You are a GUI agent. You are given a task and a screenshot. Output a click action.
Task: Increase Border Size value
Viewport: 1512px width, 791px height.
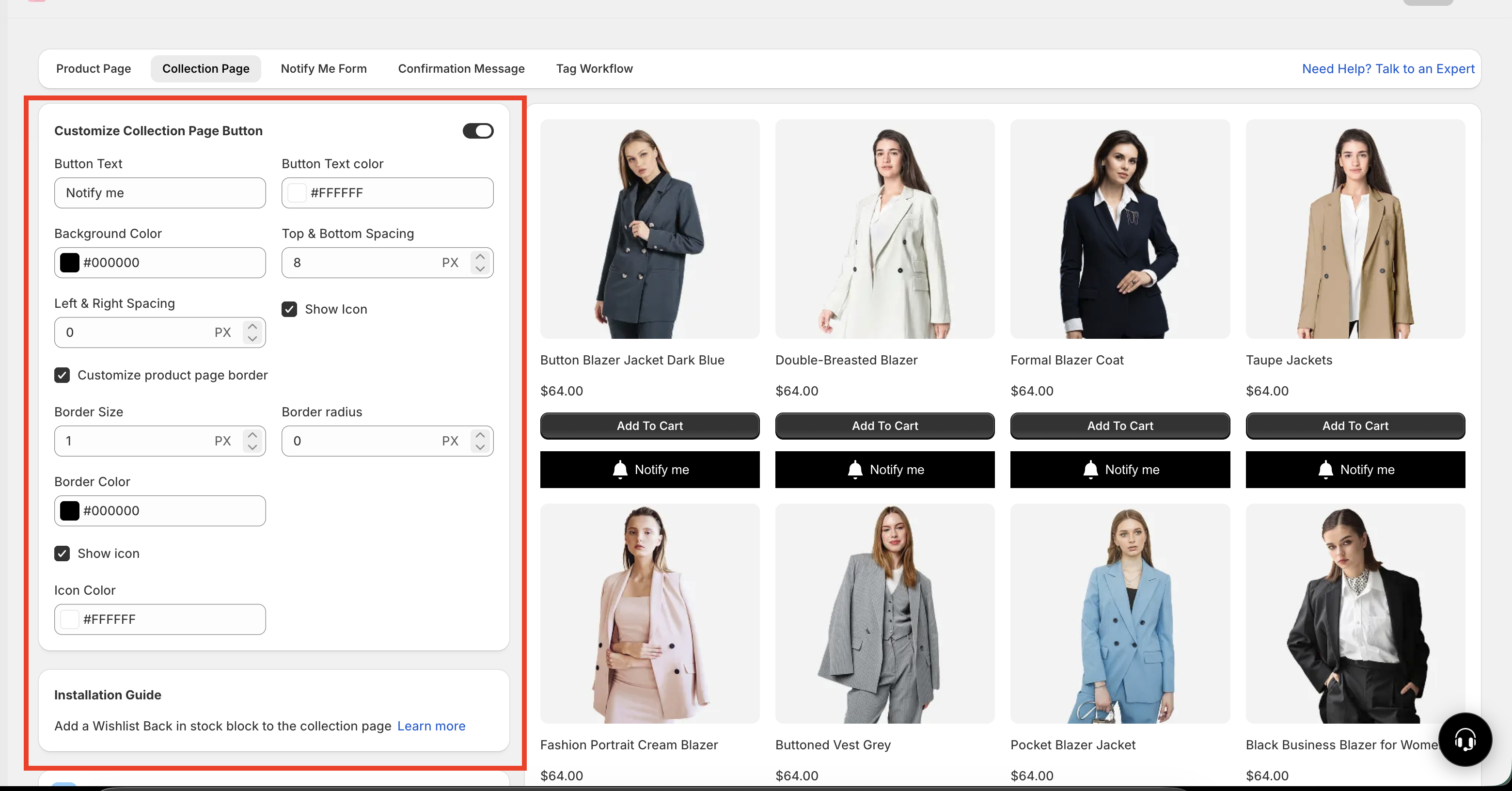pos(252,435)
